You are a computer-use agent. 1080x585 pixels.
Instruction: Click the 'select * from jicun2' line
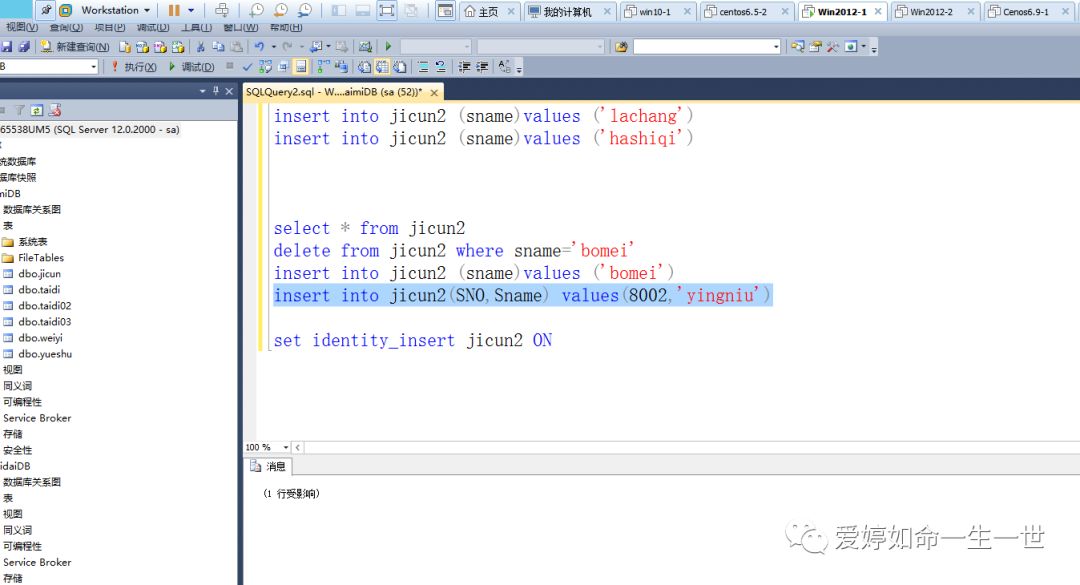click(x=369, y=228)
